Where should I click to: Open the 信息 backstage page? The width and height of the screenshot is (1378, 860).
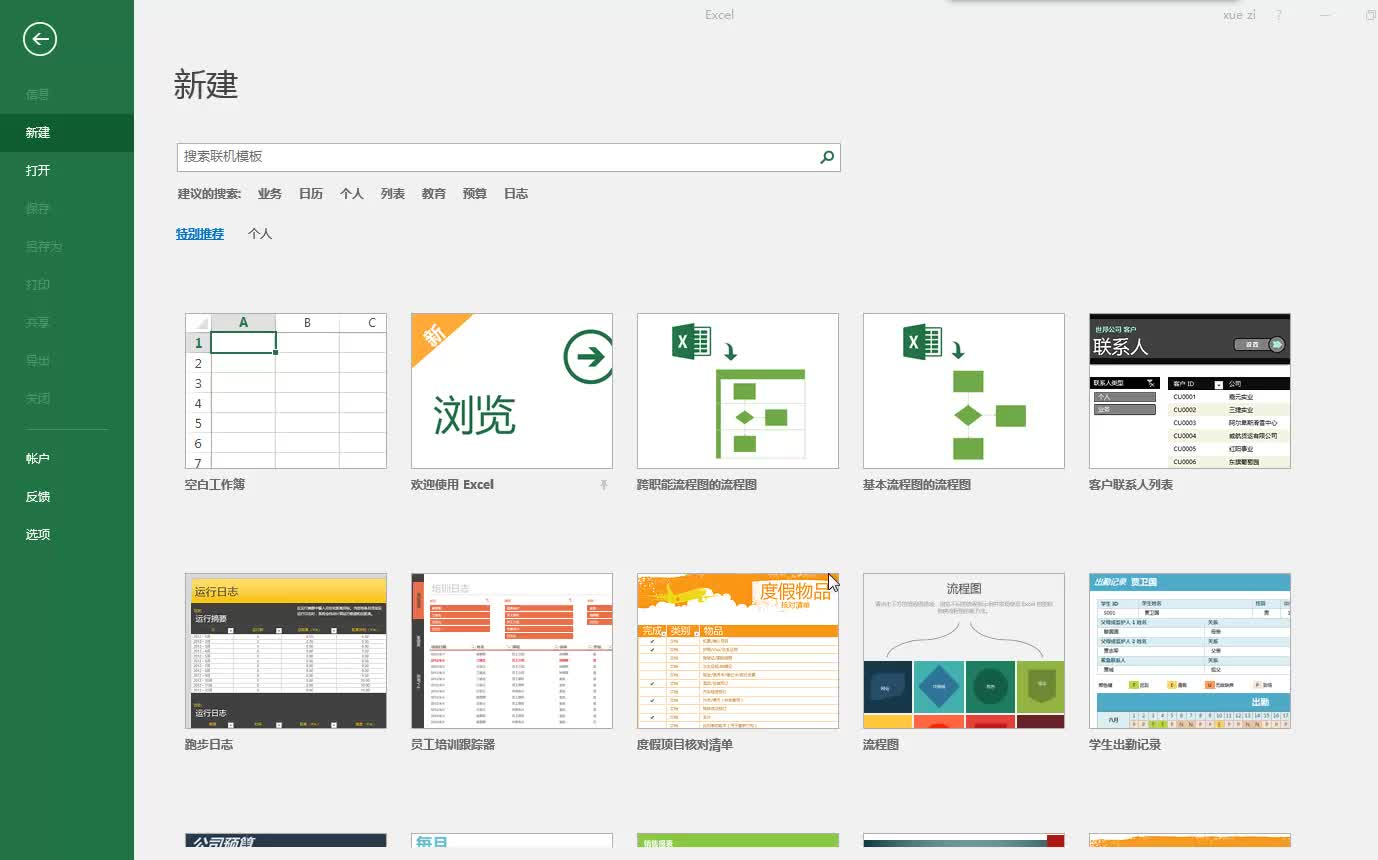38,95
